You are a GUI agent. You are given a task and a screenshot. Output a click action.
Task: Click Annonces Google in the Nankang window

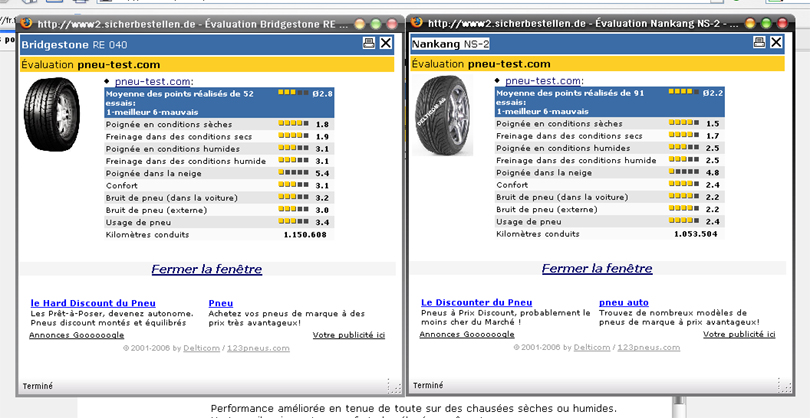tap(467, 335)
